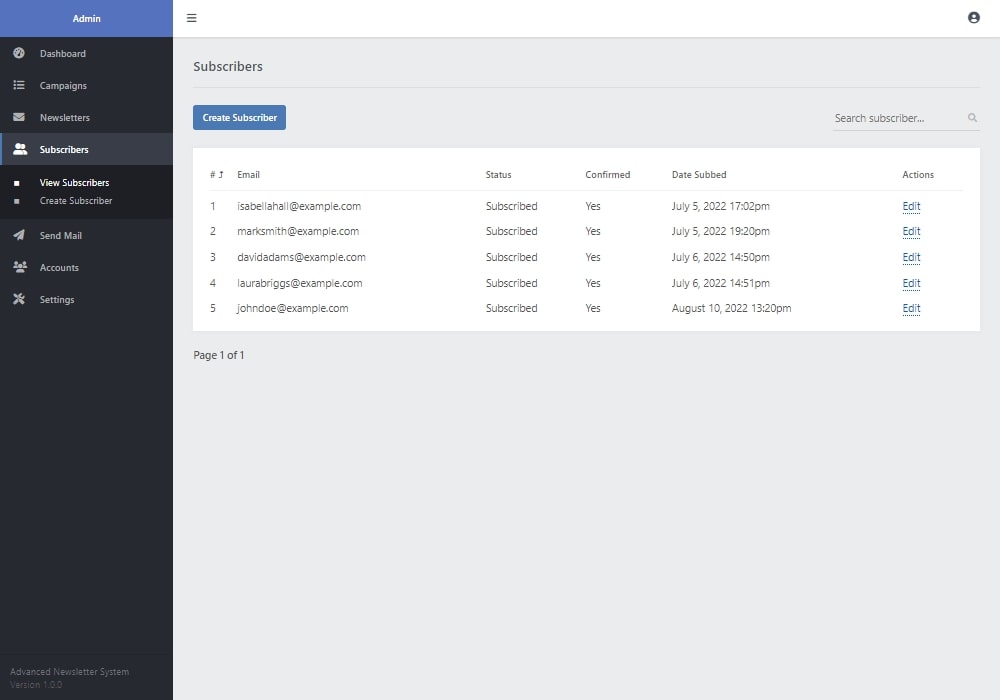Open the Dashboard menu item
1000x700 pixels.
86,54
